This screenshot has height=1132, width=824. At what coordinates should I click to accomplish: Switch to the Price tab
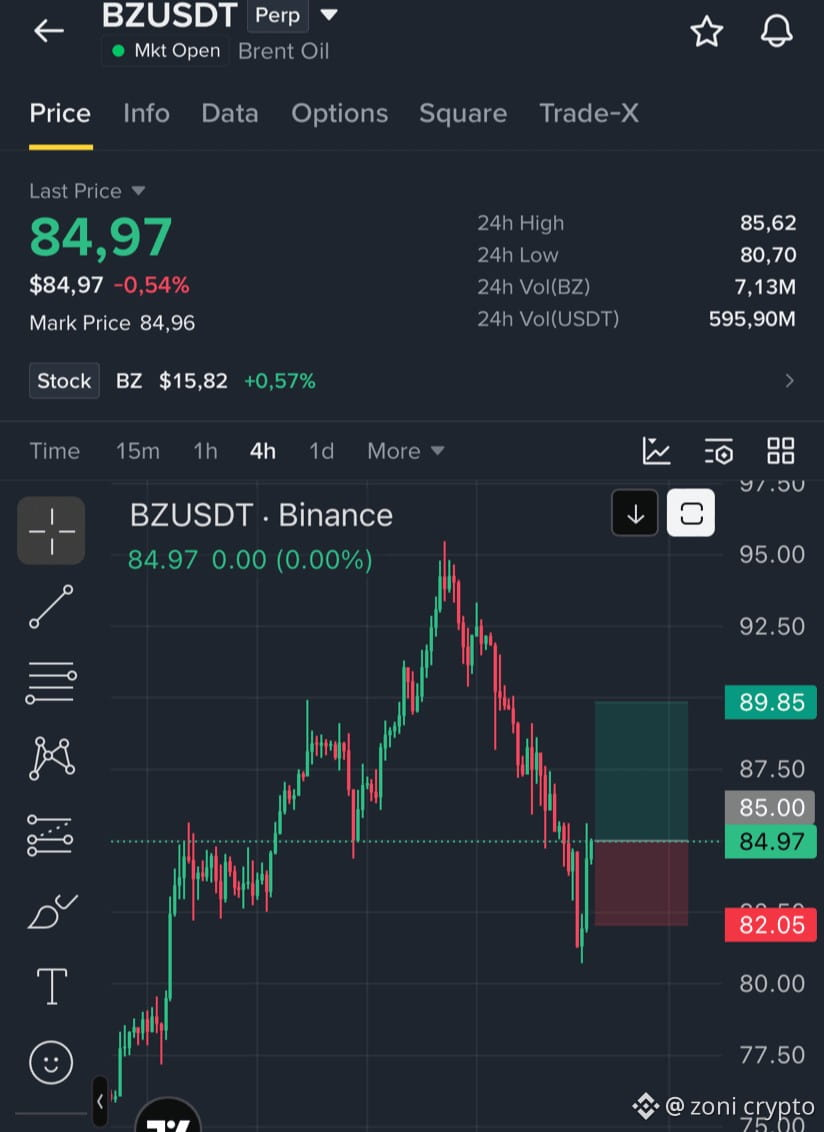pos(60,113)
